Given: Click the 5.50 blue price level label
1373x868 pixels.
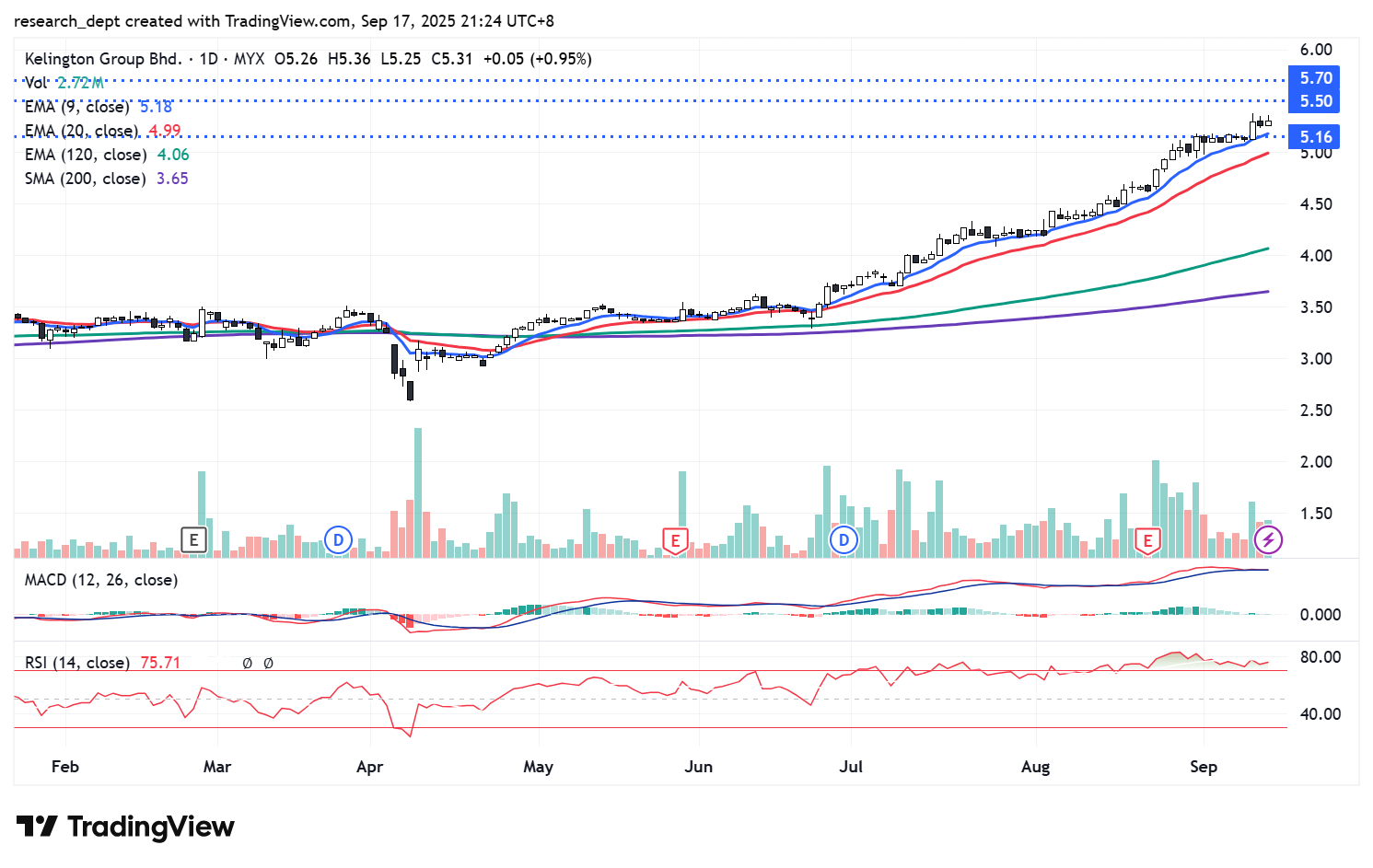Looking at the screenshot, I should pos(1314,101).
